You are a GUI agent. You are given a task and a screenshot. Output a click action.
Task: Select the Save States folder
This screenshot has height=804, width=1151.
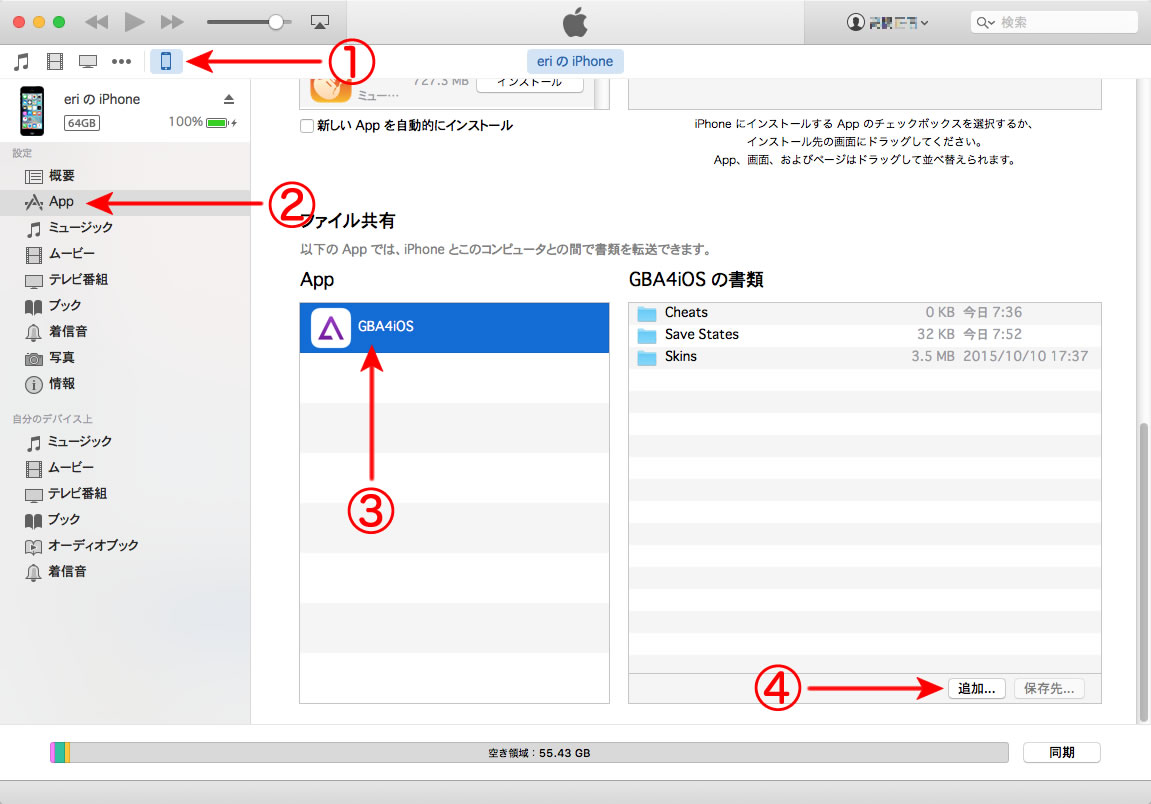click(865, 335)
